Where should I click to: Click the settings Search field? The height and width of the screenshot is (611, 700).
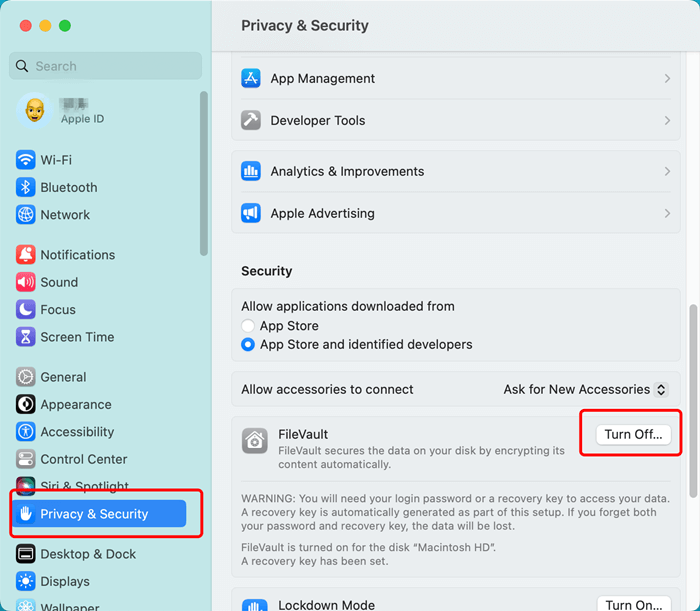[105, 66]
